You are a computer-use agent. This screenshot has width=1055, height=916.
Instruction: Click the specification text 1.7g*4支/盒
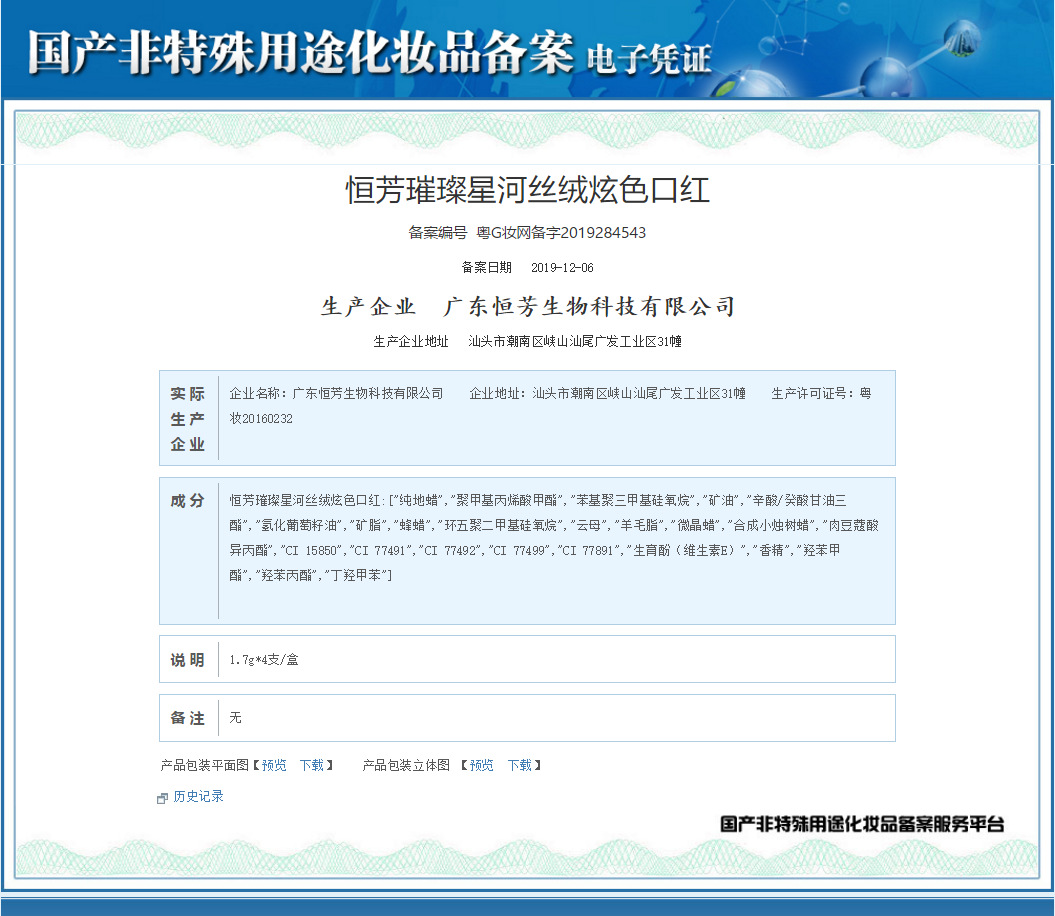click(264, 660)
